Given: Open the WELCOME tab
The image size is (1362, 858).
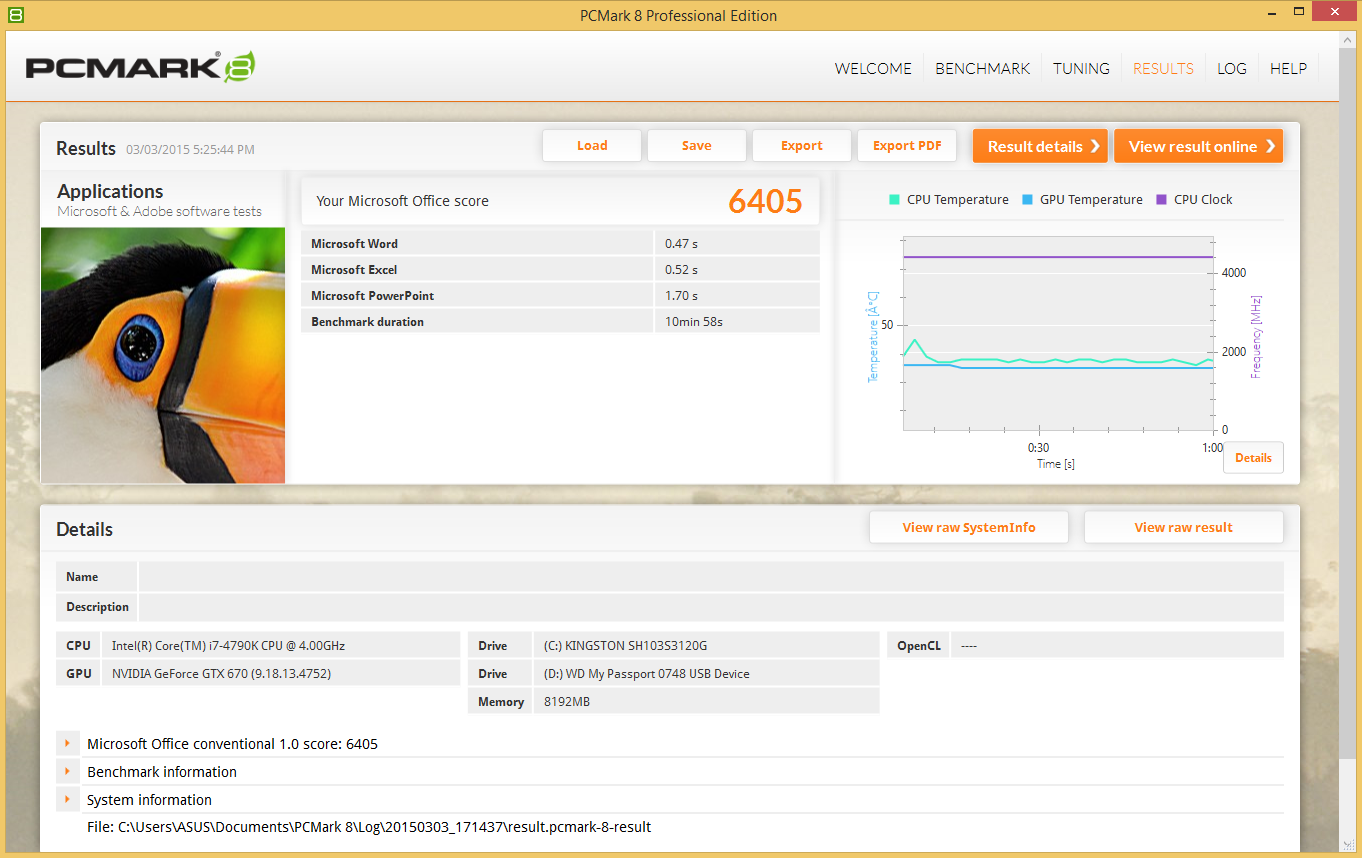Looking at the screenshot, I should [873, 69].
